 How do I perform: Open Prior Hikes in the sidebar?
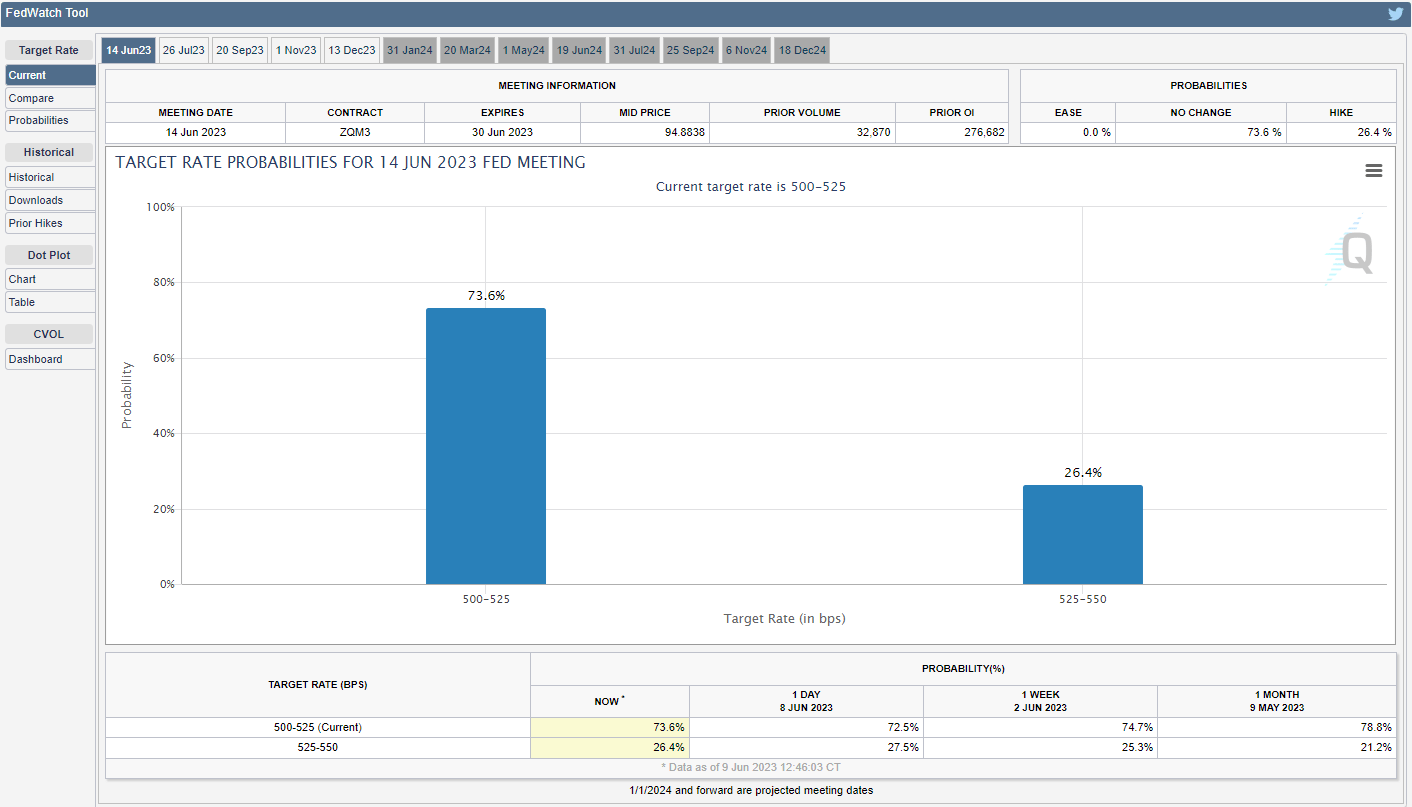tap(50, 223)
